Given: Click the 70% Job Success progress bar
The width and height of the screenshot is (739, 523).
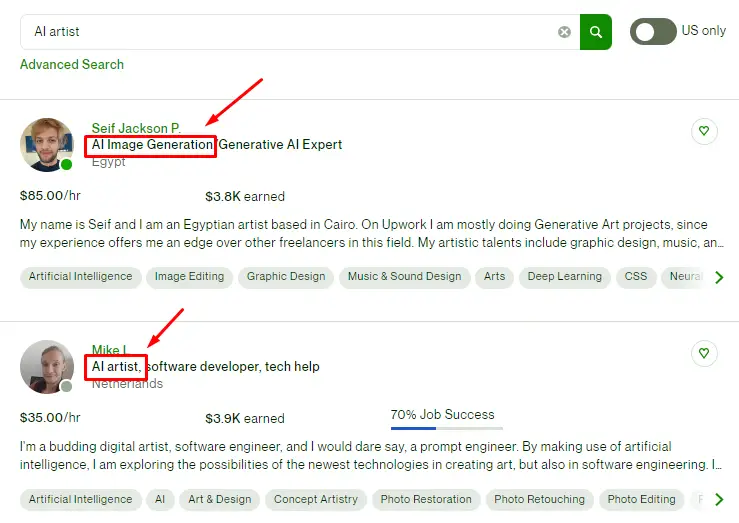Looking at the screenshot, I should click(x=447, y=428).
